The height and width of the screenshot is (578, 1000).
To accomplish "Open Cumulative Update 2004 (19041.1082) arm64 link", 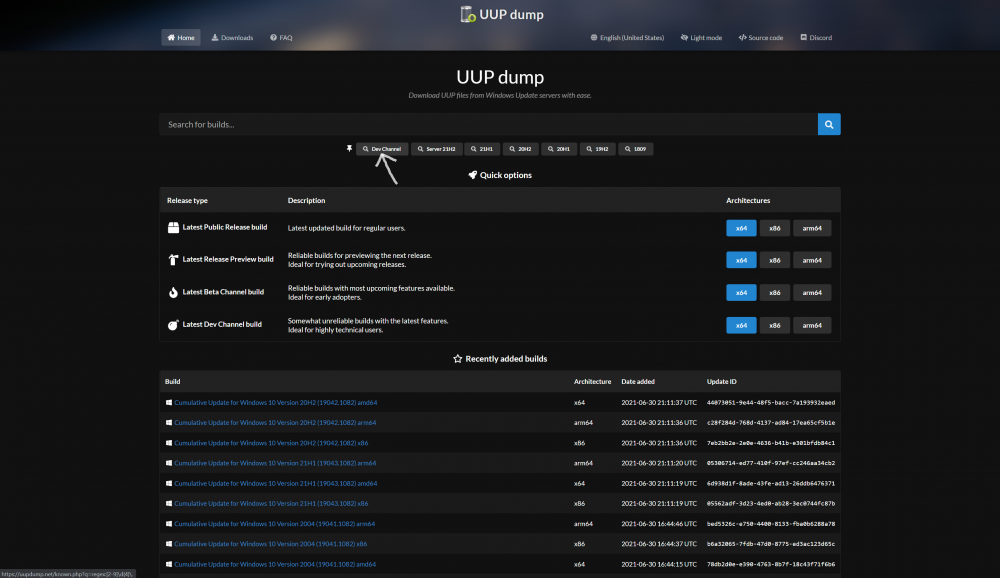I will tap(274, 524).
